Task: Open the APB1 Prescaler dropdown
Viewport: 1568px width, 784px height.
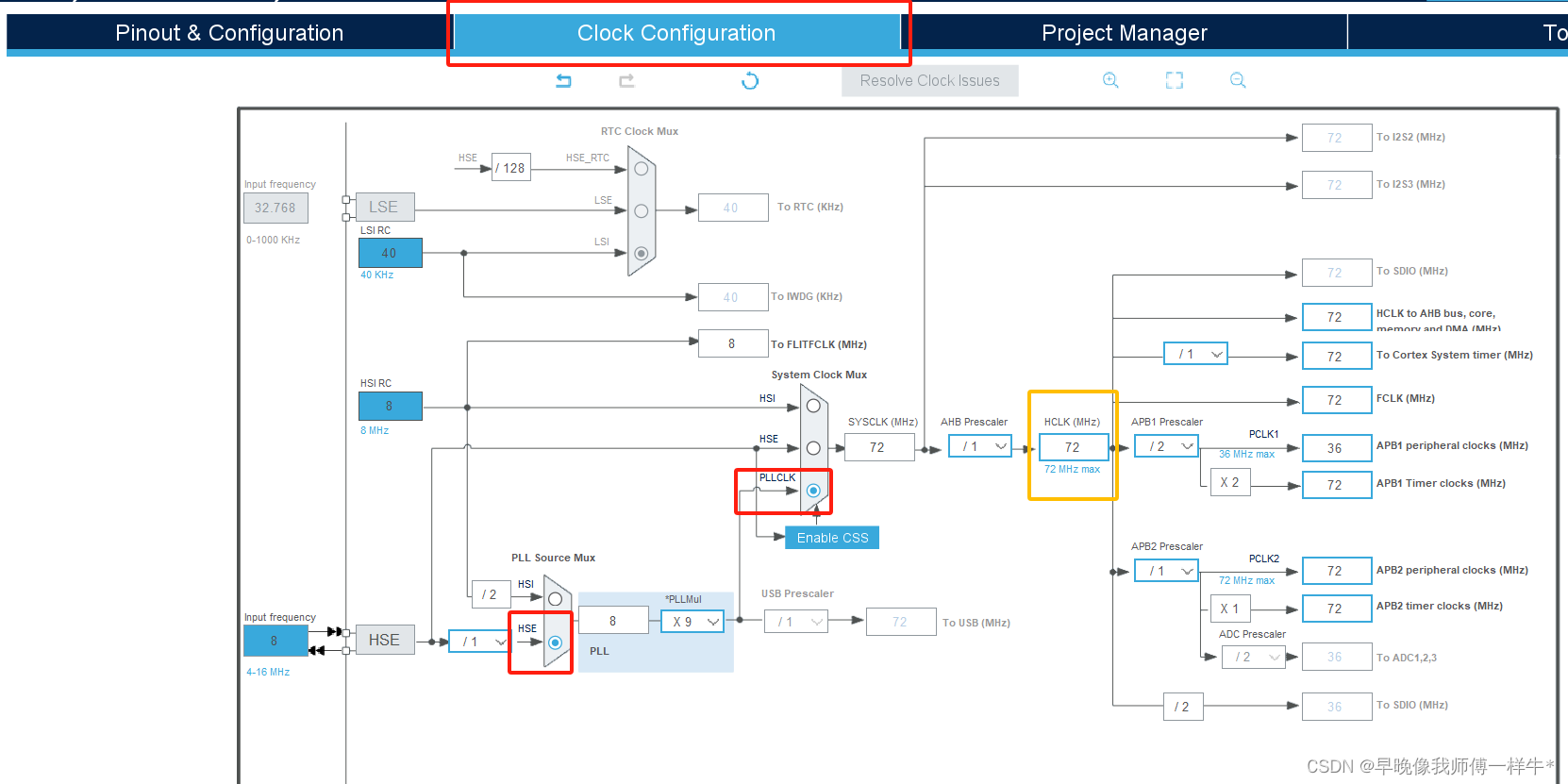Action: coord(1166,446)
